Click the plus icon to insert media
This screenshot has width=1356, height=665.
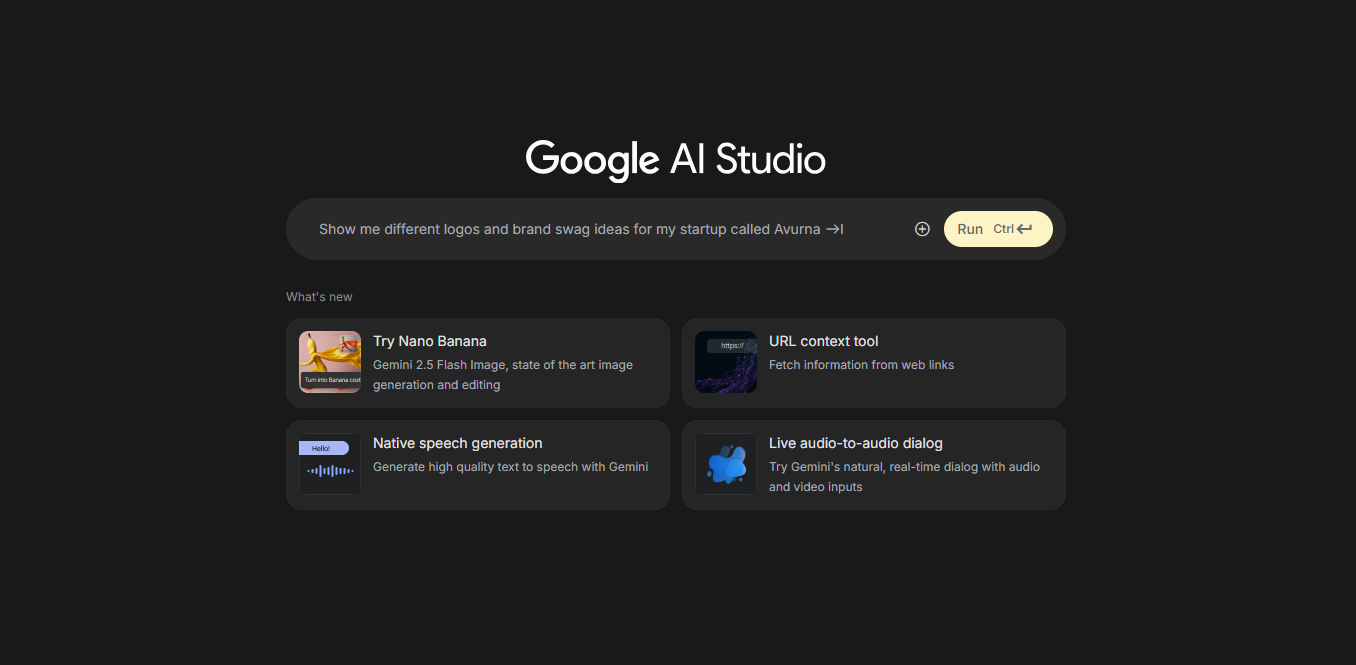click(922, 229)
